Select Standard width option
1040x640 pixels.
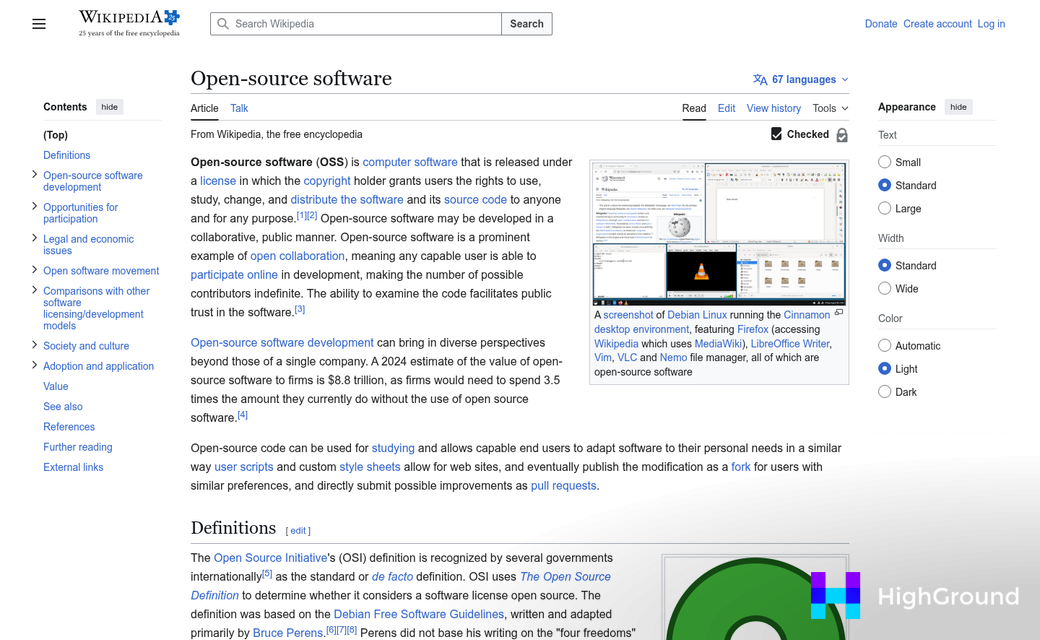click(x=884, y=265)
